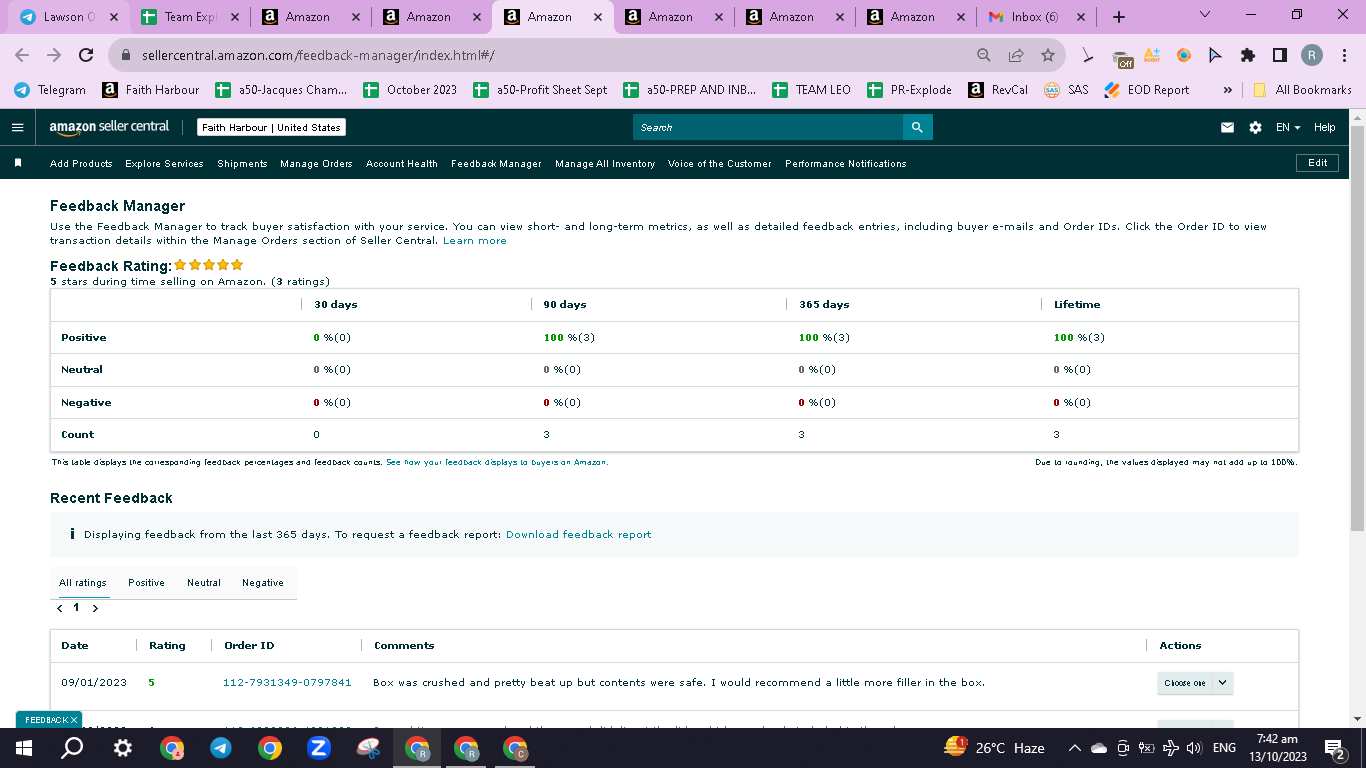Click the Learn more link

[x=475, y=240]
